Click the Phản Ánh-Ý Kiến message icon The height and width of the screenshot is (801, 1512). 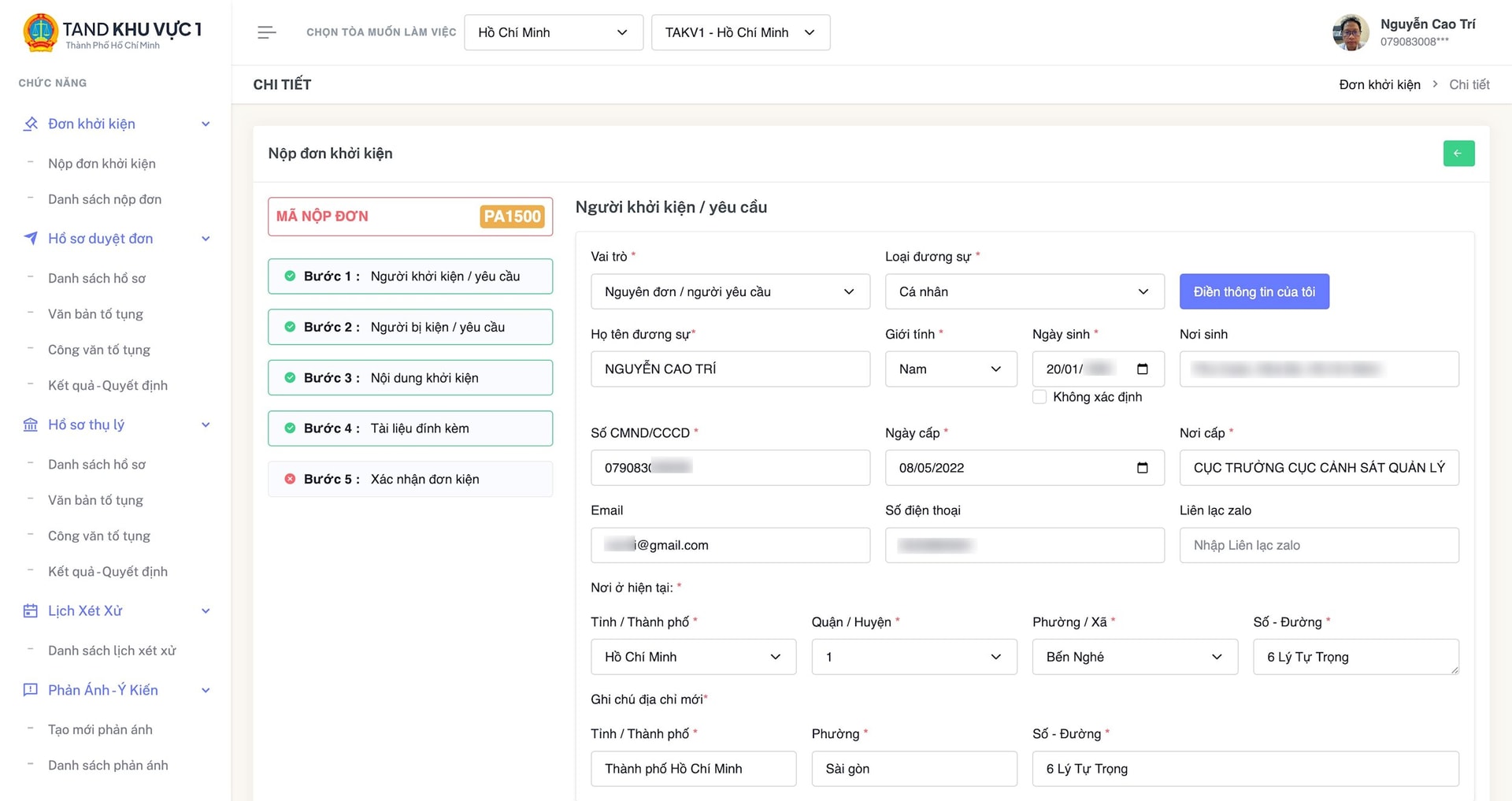pyautogui.click(x=31, y=690)
